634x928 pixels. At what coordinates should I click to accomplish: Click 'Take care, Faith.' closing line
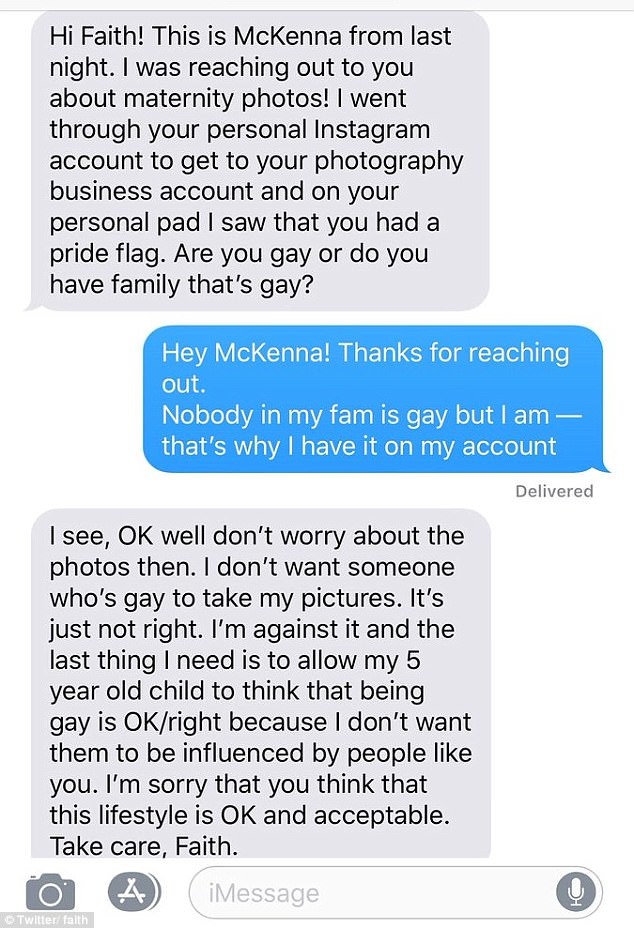point(144,846)
